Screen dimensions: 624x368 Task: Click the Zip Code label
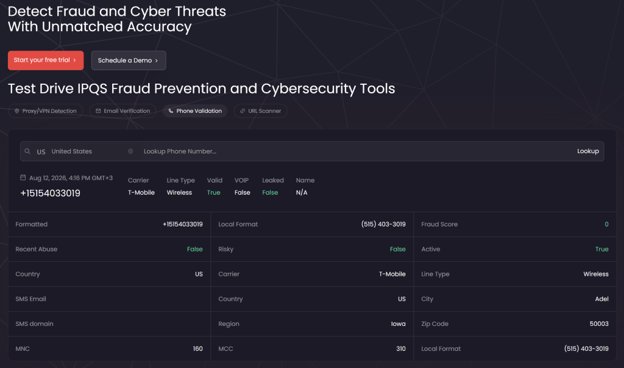pyautogui.click(x=435, y=324)
